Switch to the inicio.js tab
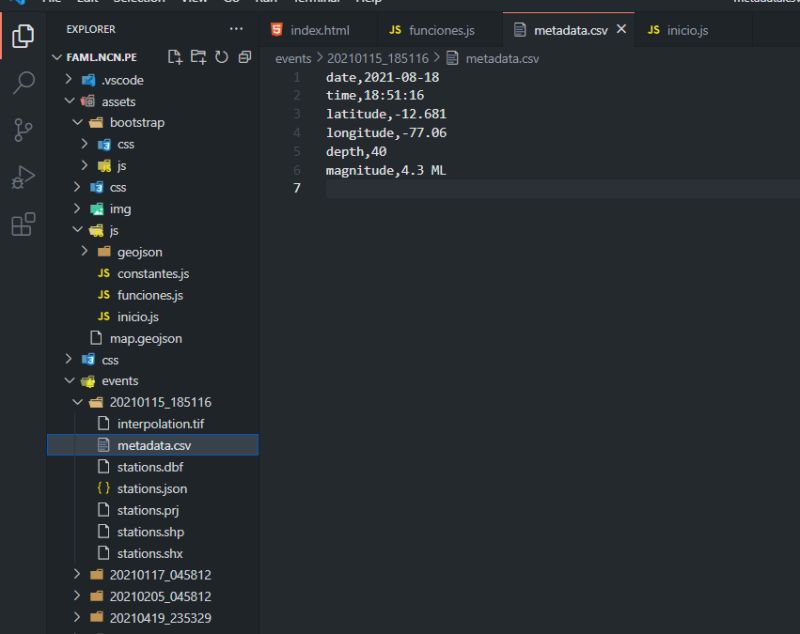Image resolution: width=800 pixels, height=634 pixels. coord(690,29)
